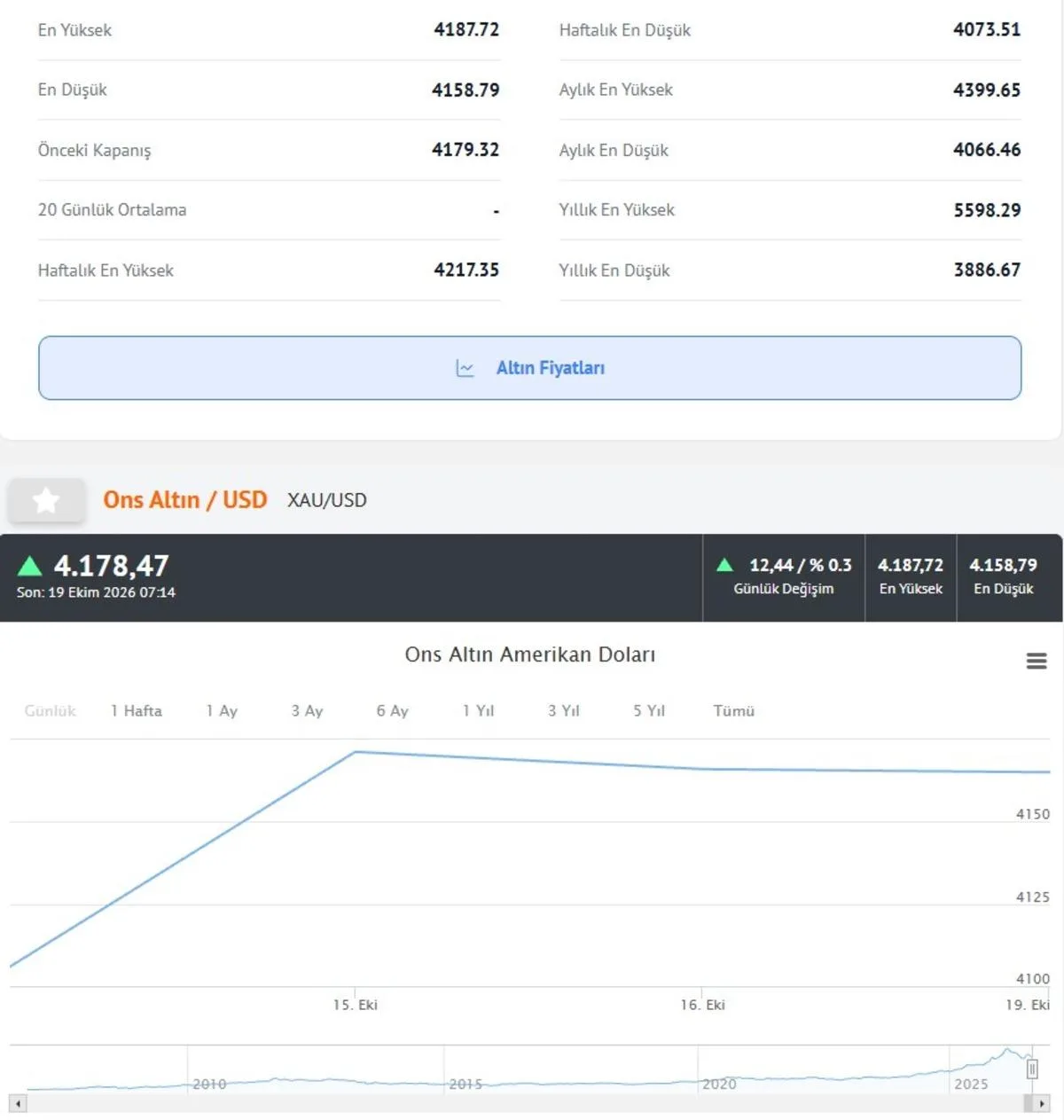Choose the Tümü range option
Screen dimensions: 1064x1120
[x=733, y=711]
